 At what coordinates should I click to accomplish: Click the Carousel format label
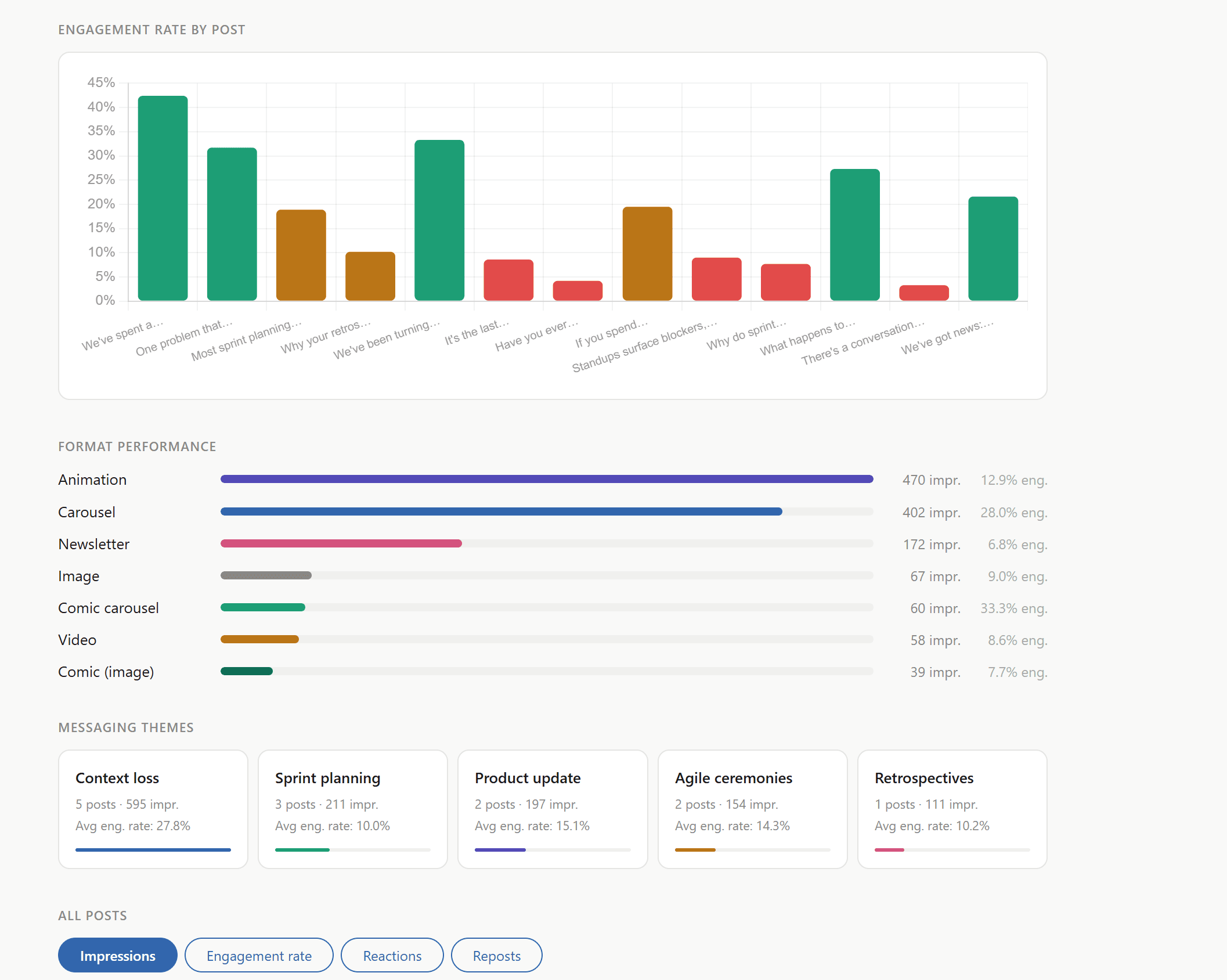coord(86,512)
